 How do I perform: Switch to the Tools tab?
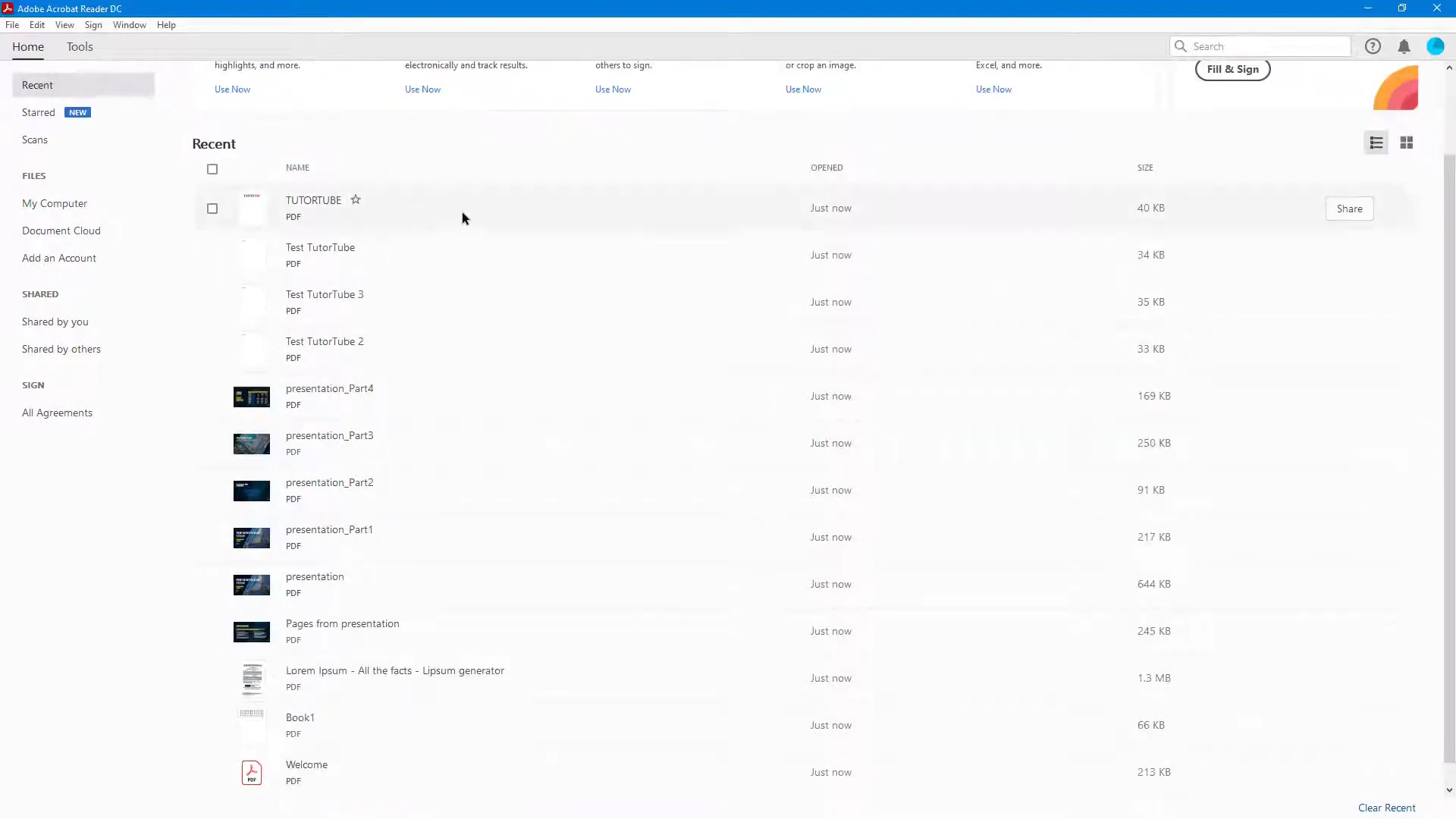click(80, 46)
